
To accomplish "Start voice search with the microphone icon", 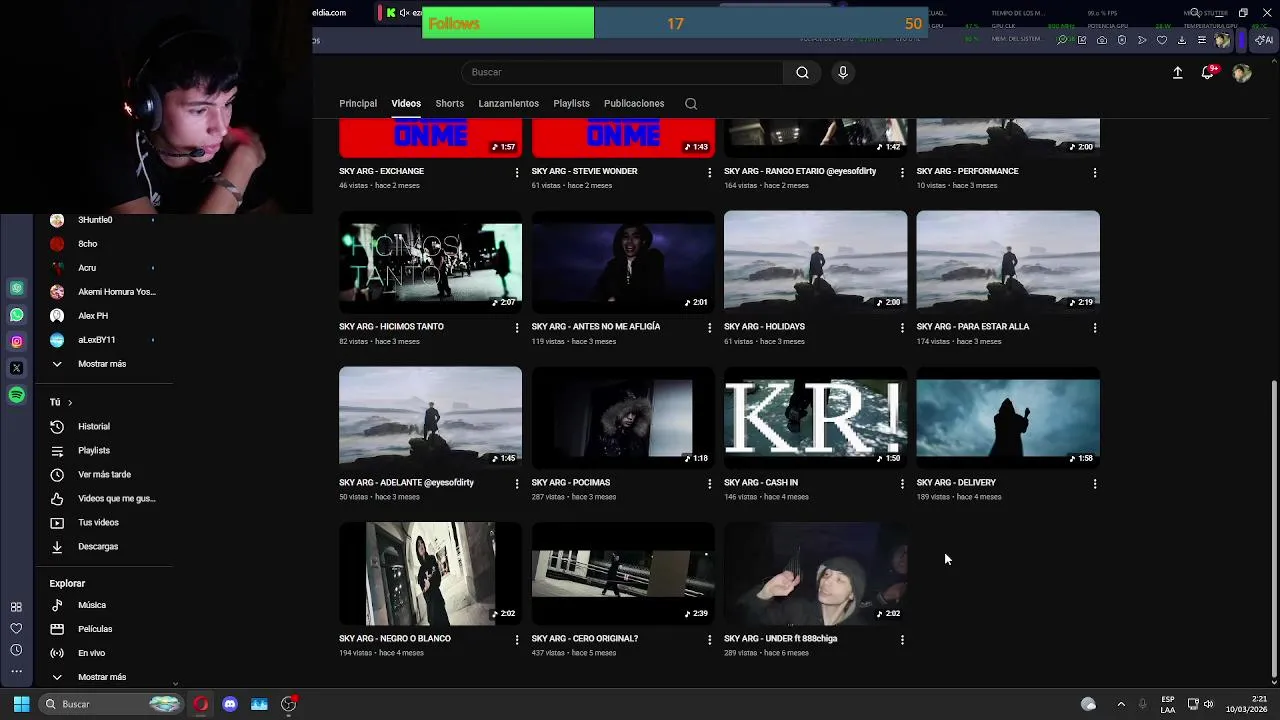I will 843,72.
